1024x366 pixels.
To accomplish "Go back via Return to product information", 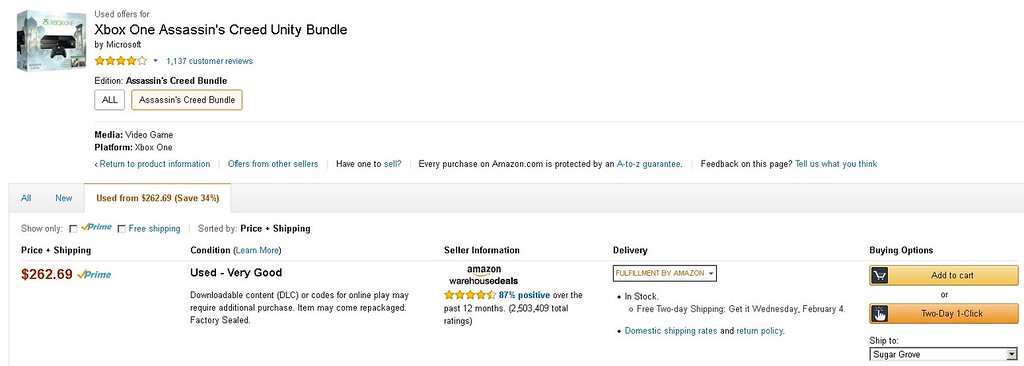I will (153, 164).
